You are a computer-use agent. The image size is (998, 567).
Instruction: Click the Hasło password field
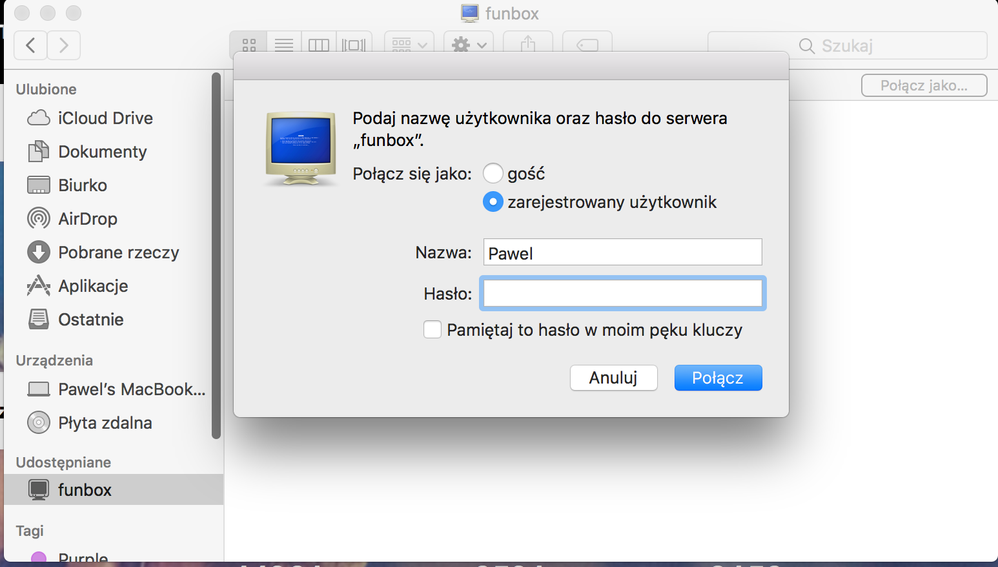(x=622, y=293)
